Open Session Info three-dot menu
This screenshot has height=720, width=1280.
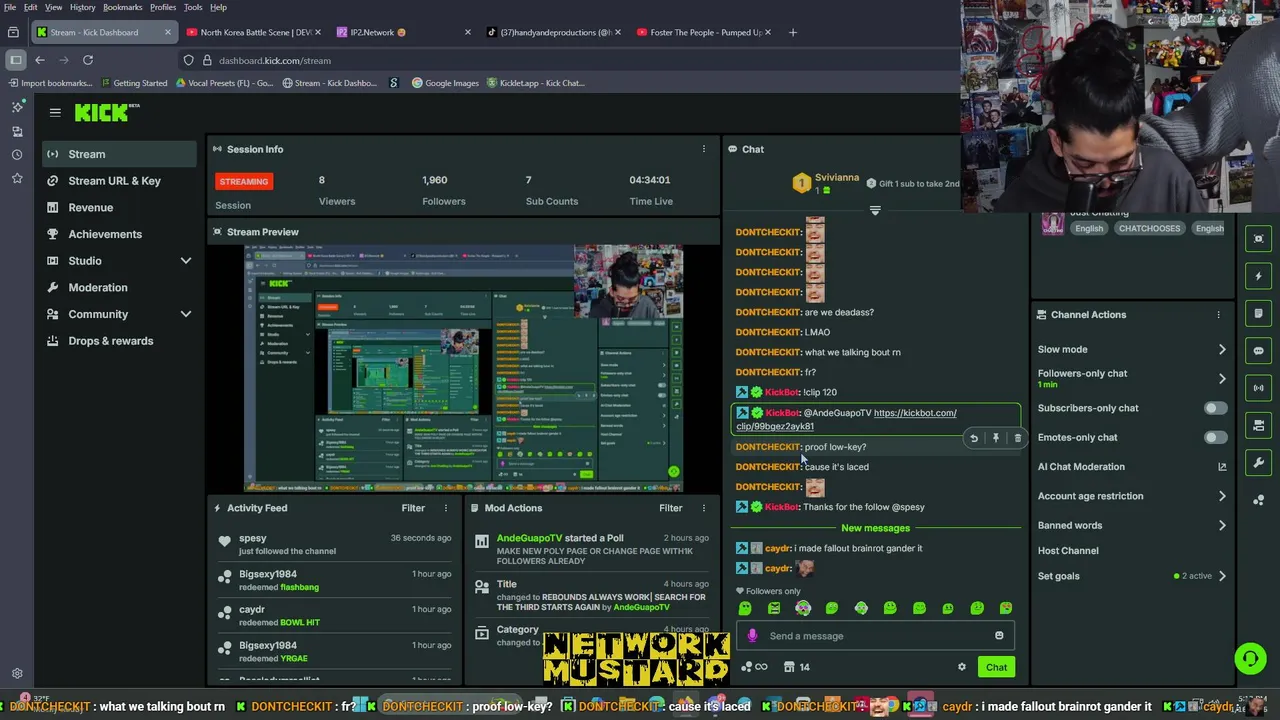(x=704, y=149)
